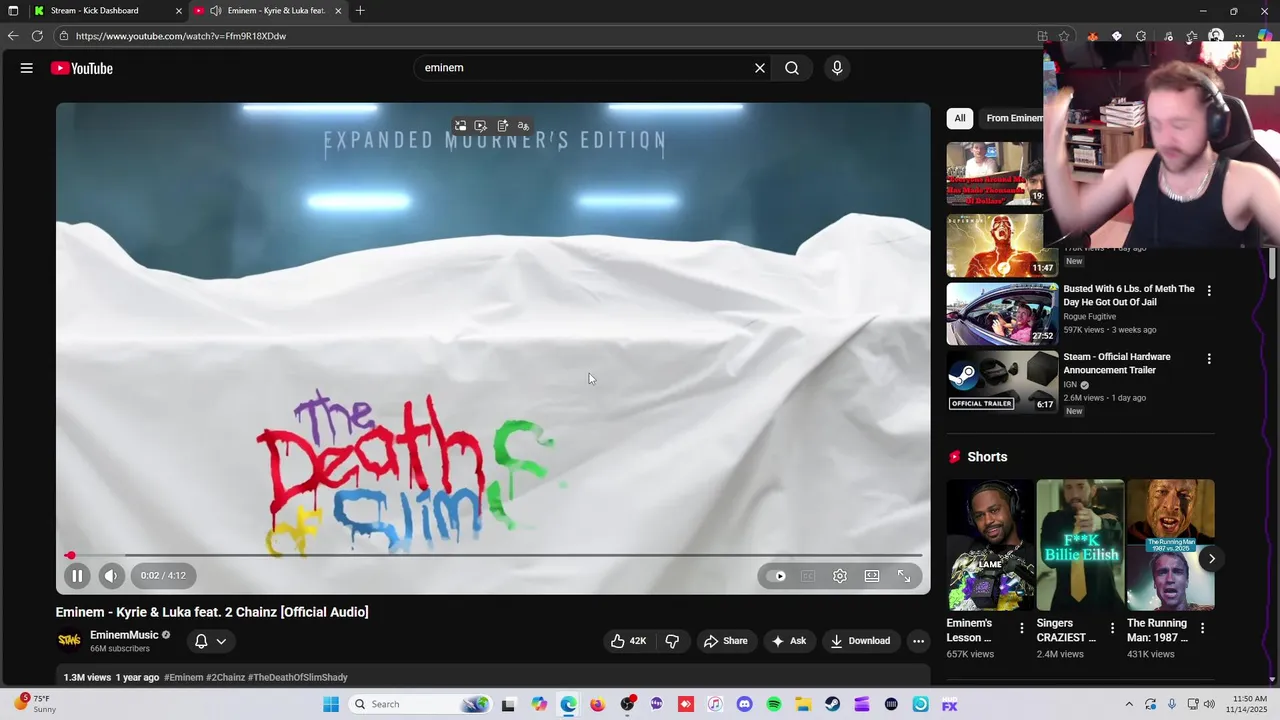Image resolution: width=1280 pixels, height=720 pixels.
Task: Enter full screen video mode
Action: click(x=904, y=575)
